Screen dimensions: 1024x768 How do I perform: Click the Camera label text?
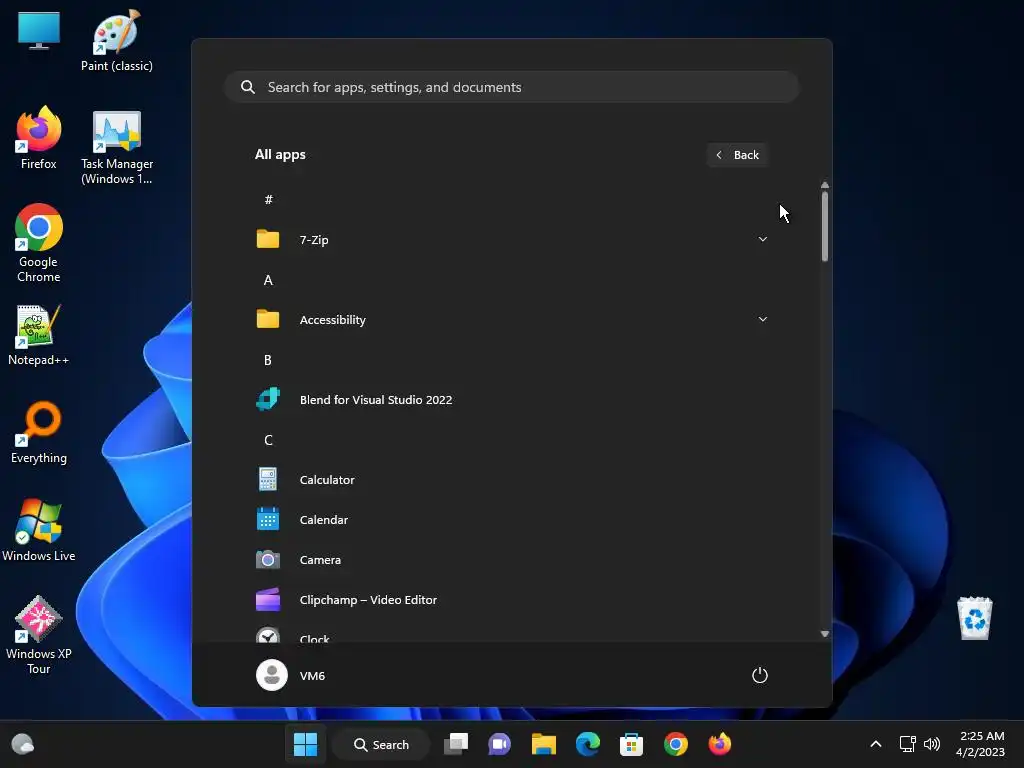[x=320, y=560]
